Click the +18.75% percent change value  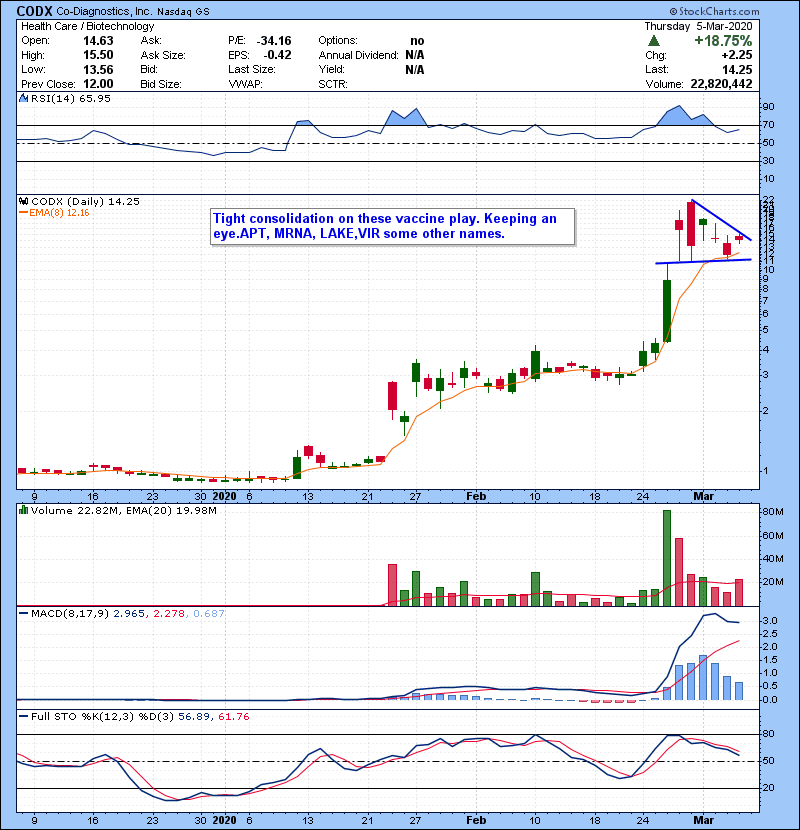coord(723,41)
